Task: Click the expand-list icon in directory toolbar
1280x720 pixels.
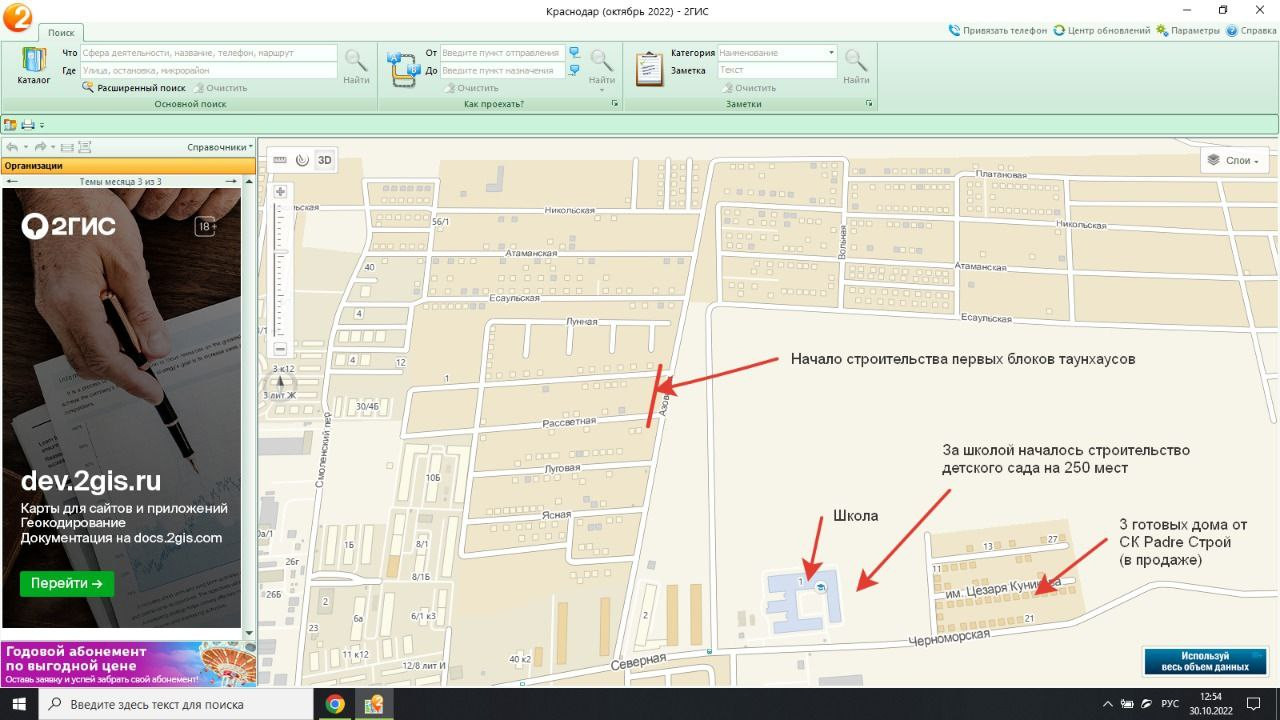Action: 84,147
